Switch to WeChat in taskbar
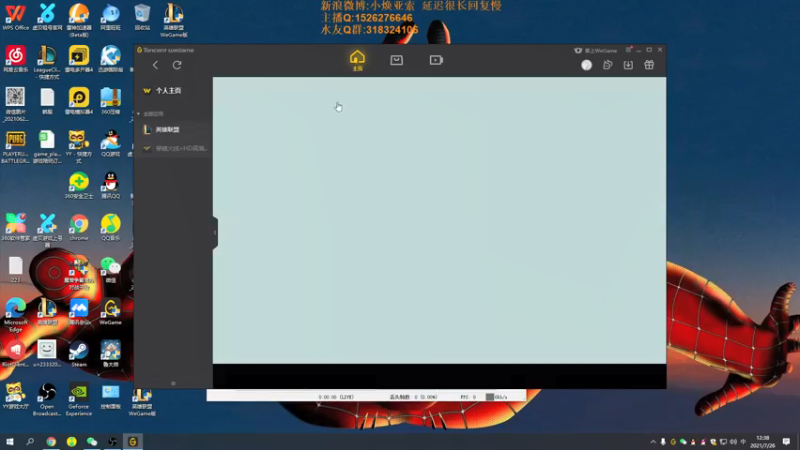This screenshot has width=800, height=450. (x=92, y=441)
